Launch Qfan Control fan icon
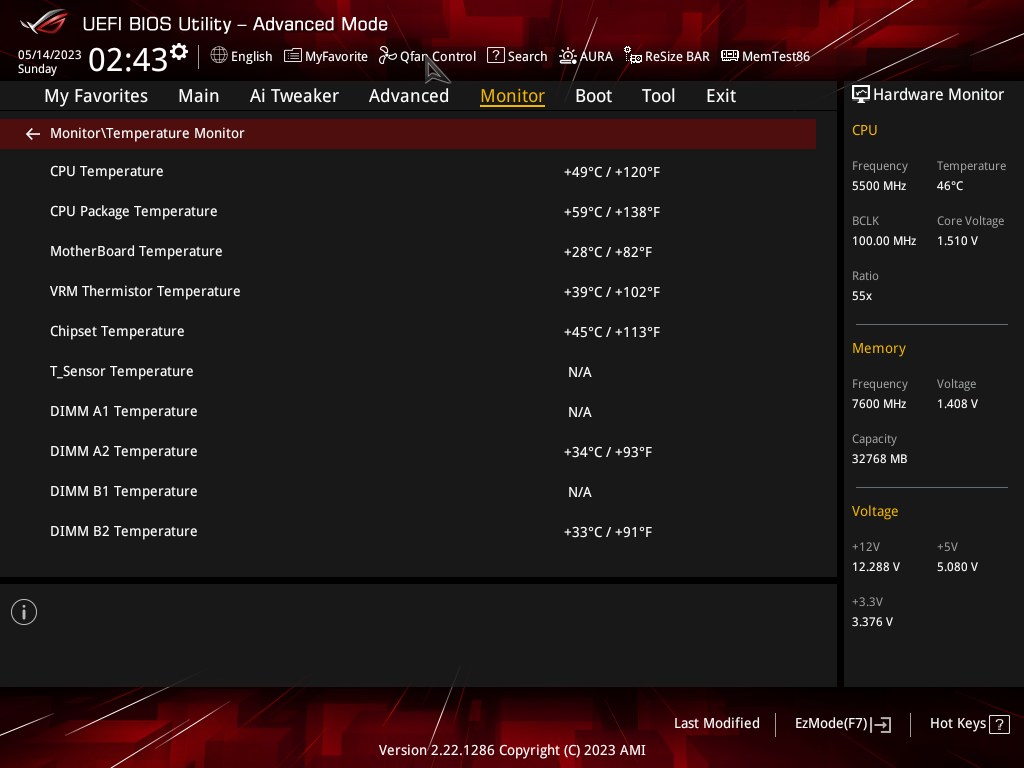The height and width of the screenshot is (768, 1024). coord(387,56)
